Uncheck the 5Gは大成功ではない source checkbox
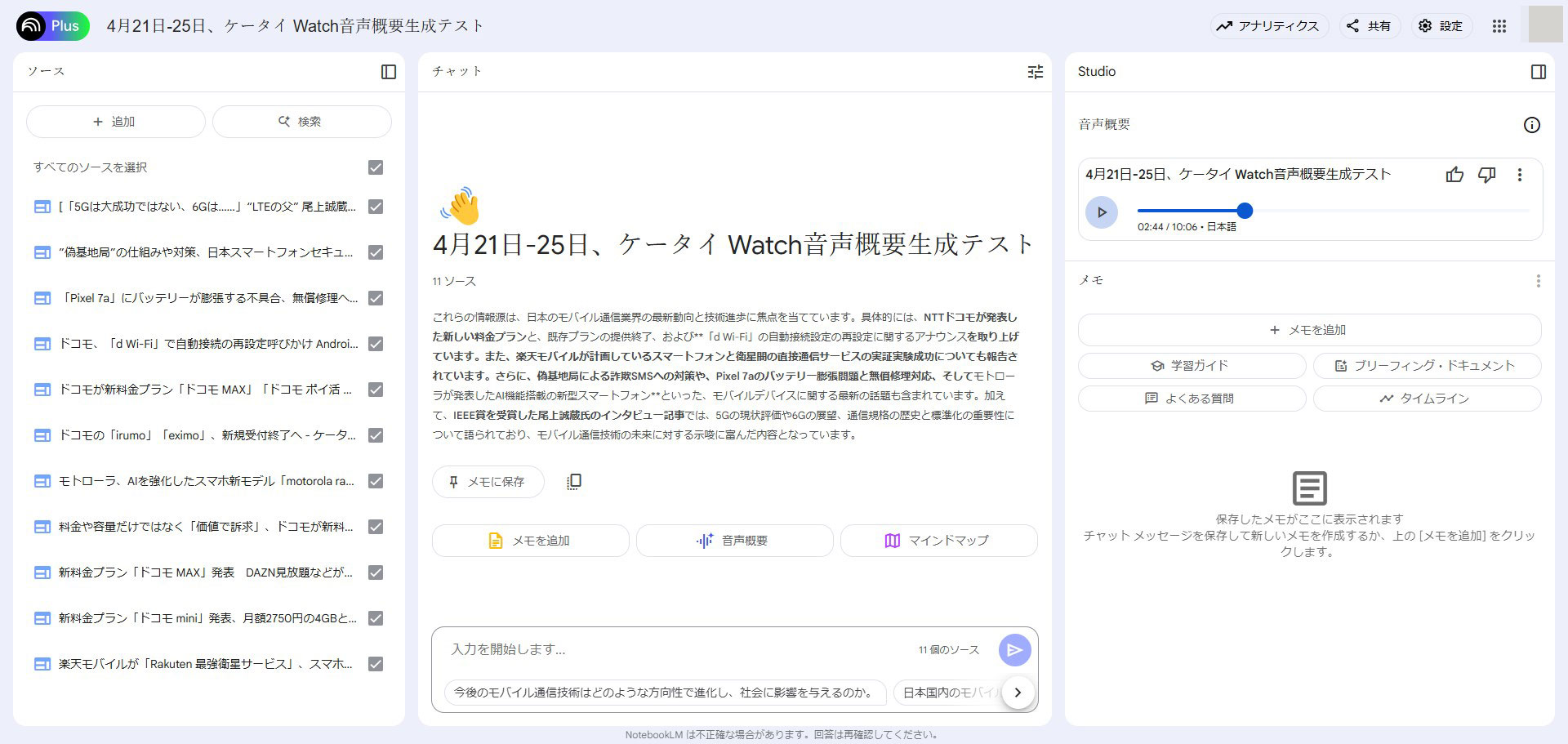This screenshot has width=1568, height=744. (x=376, y=207)
